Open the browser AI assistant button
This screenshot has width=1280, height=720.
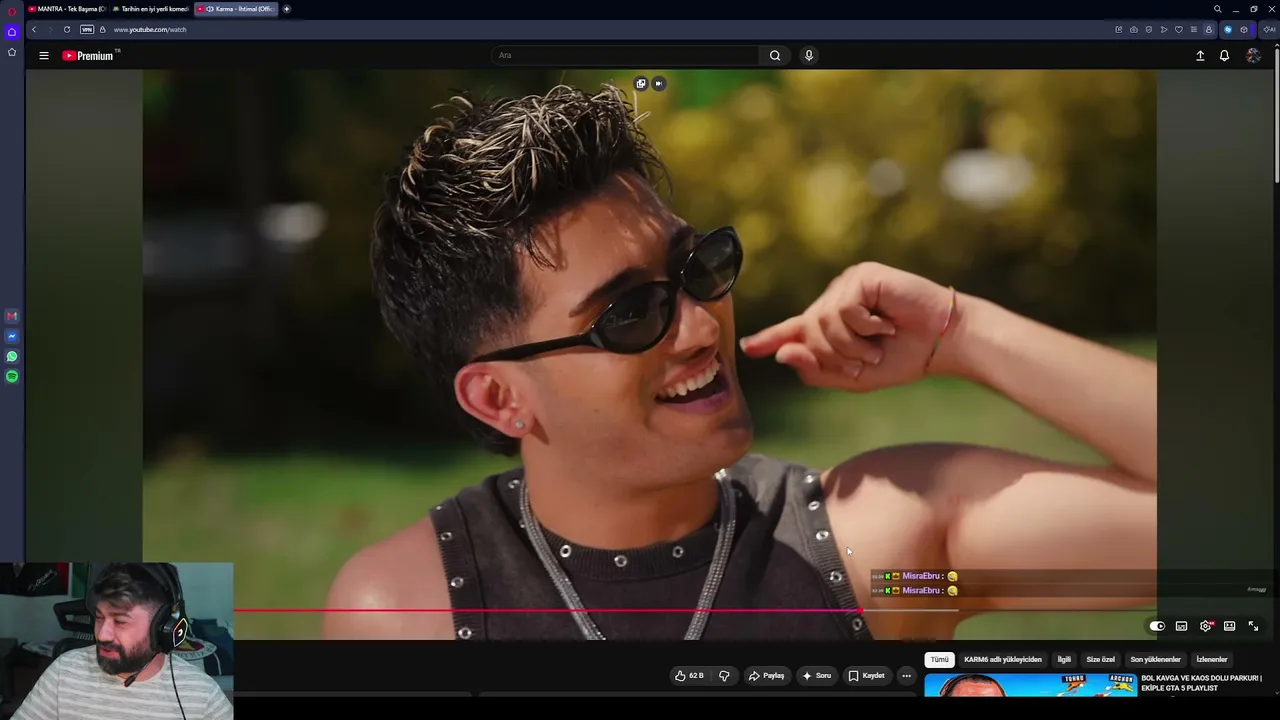coord(1269,30)
